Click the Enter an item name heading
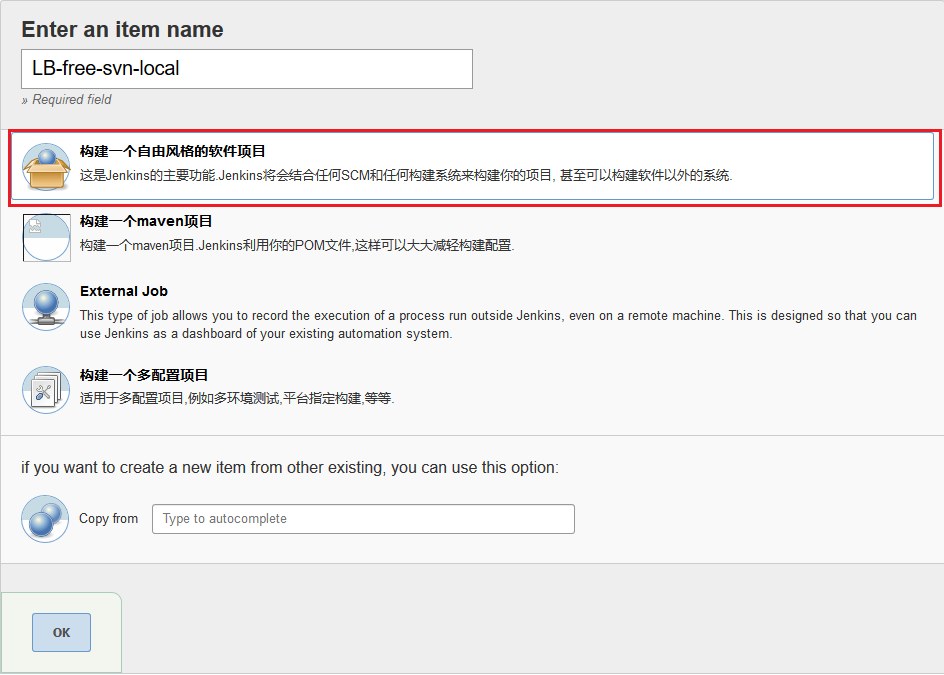This screenshot has height=675, width=944. click(x=122, y=30)
